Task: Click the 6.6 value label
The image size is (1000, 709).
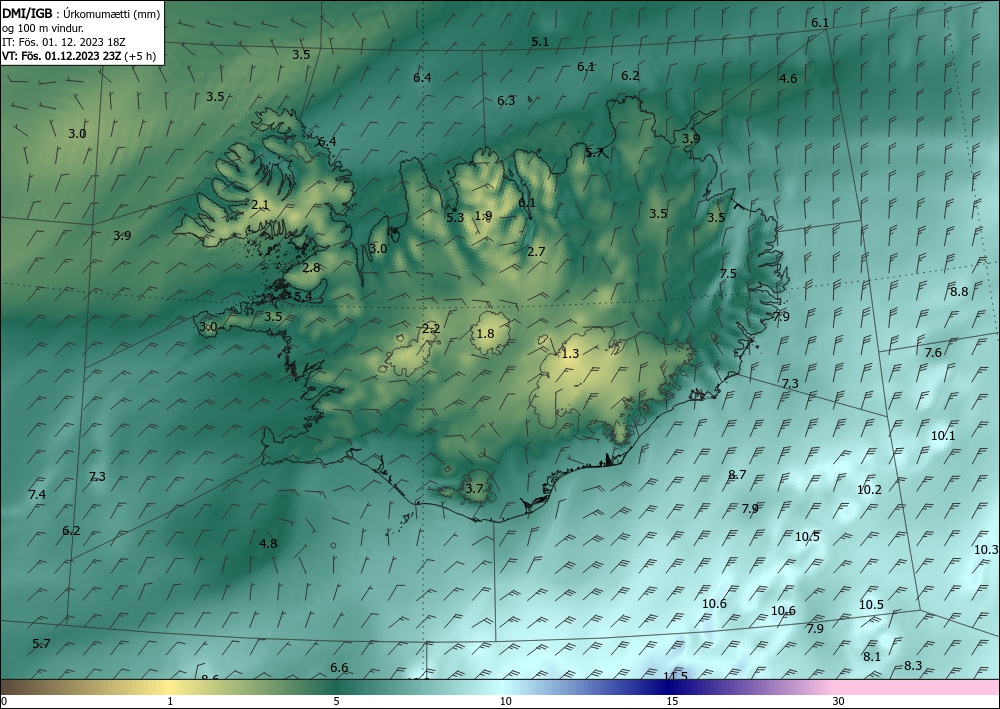Action: pos(339,668)
